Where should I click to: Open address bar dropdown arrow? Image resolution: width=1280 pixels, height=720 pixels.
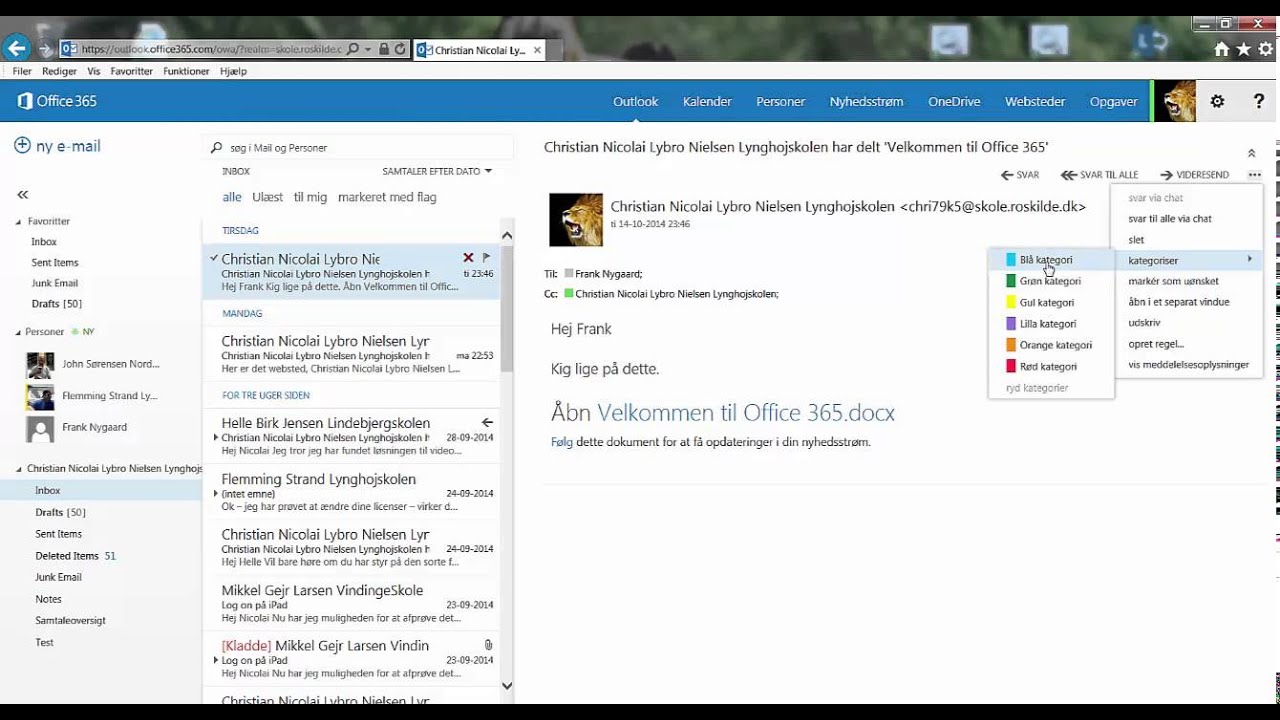coord(368,49)
